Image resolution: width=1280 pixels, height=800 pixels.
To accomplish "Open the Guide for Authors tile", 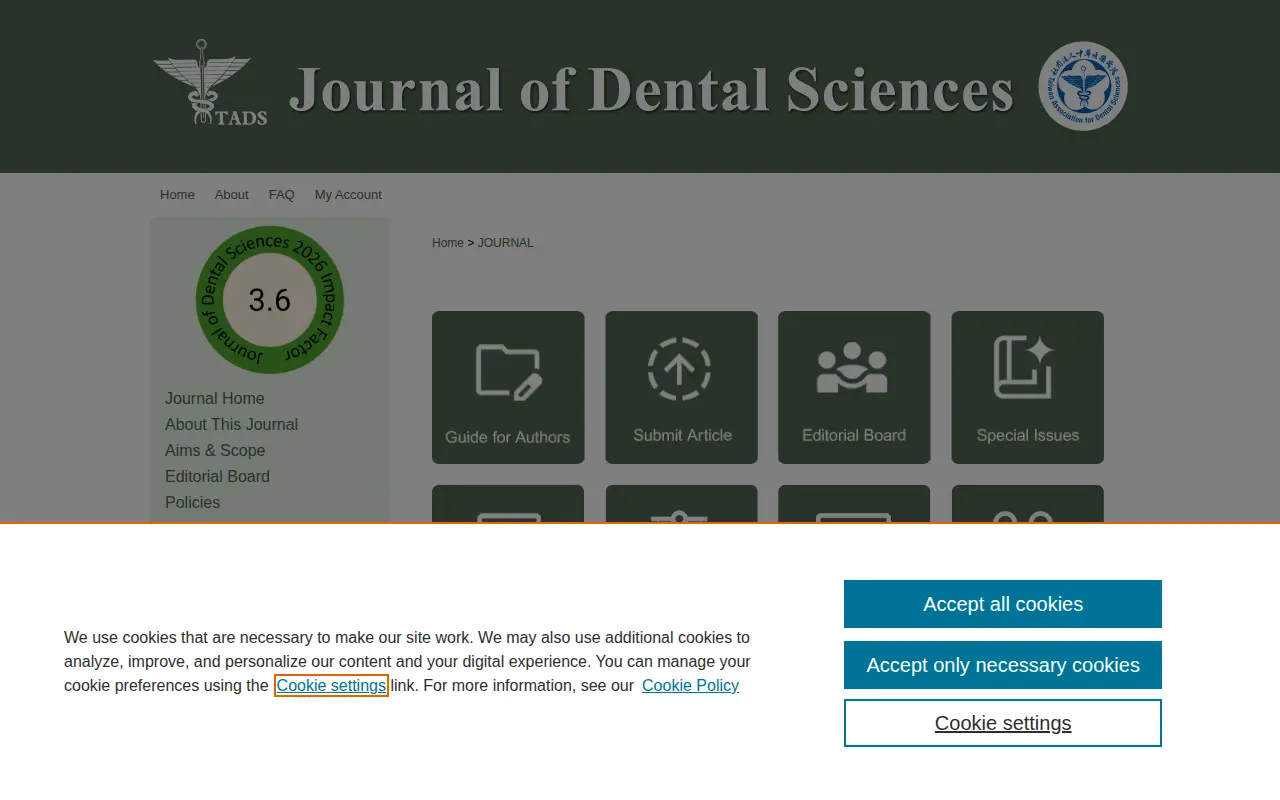I will (508, 387).
